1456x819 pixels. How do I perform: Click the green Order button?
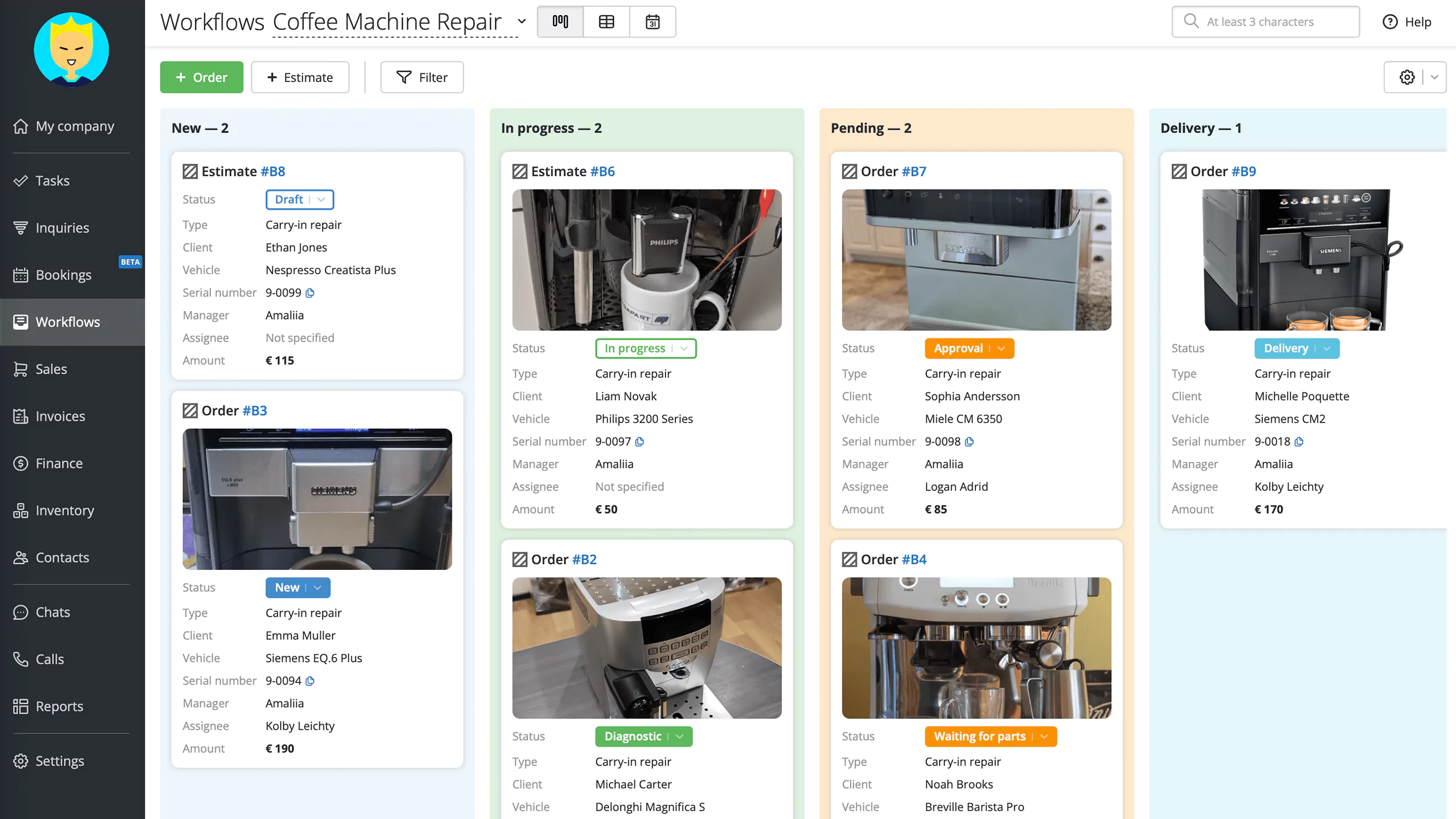(x=201, y=77)
